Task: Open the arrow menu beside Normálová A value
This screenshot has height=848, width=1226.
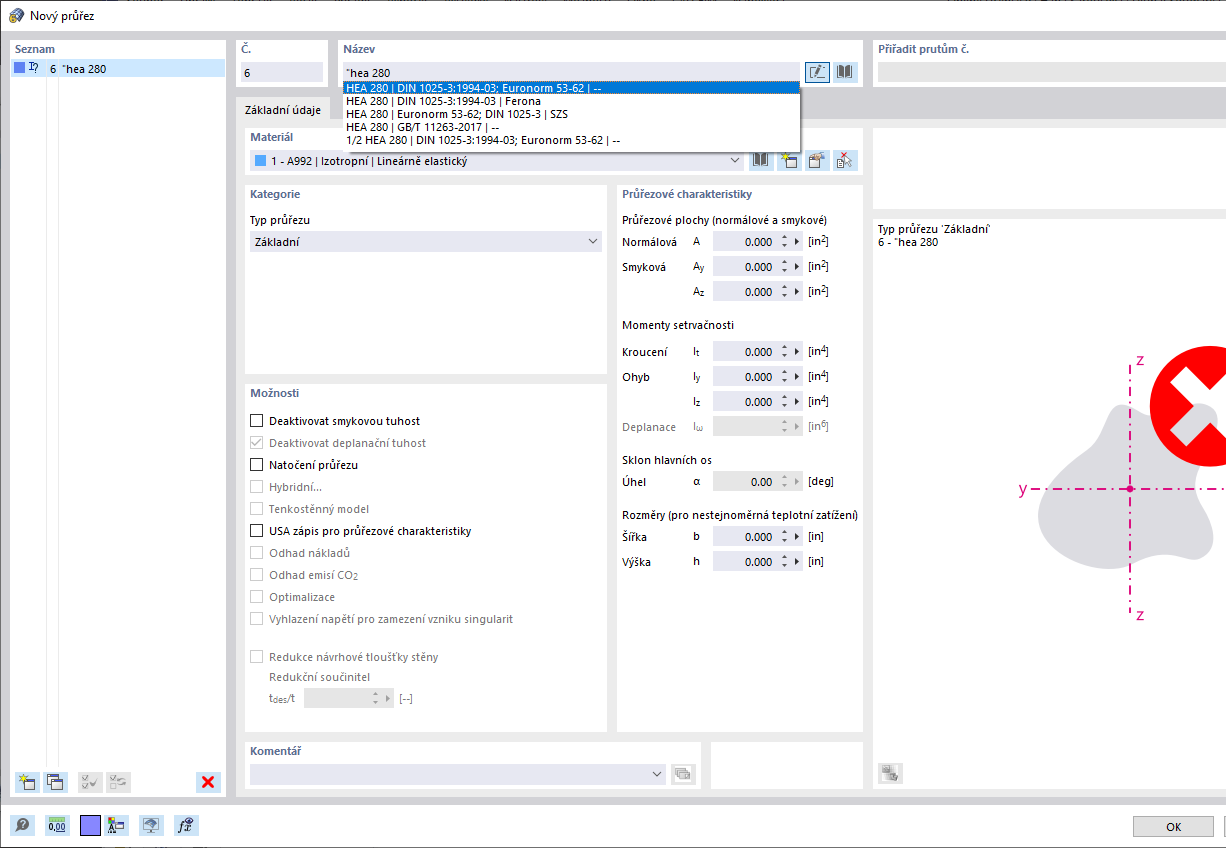Action: pos(797,242)
